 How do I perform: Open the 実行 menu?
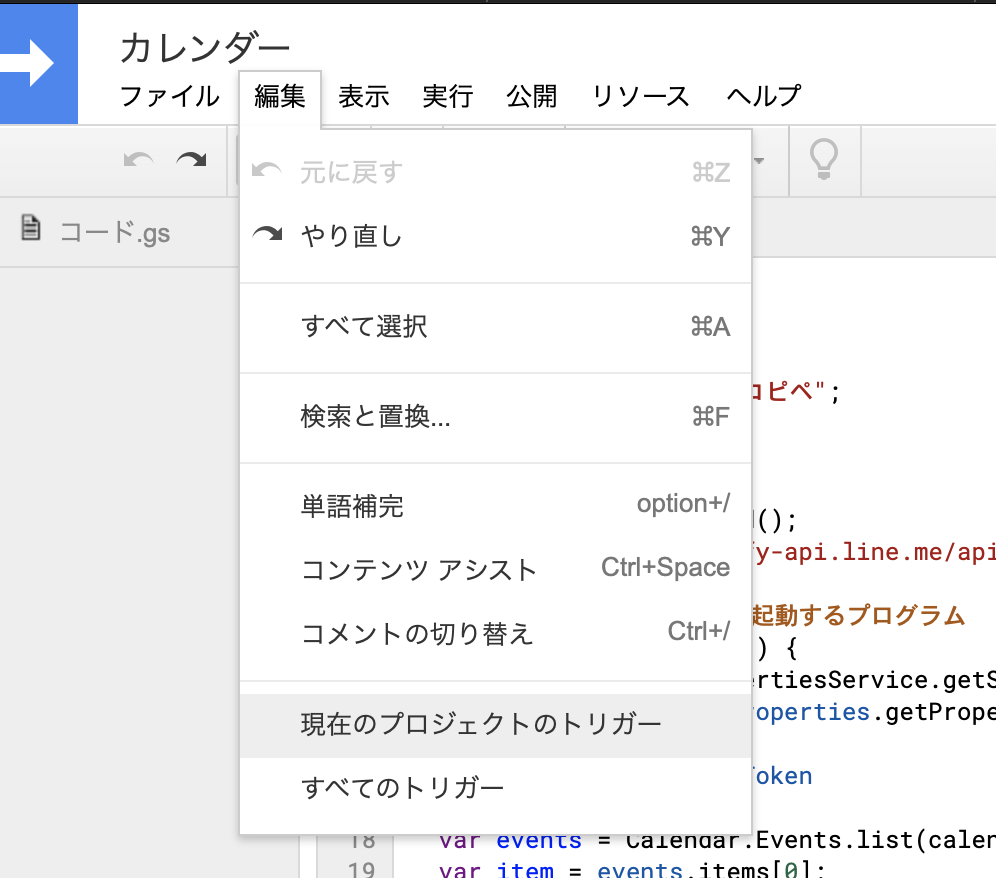point(447,96)
